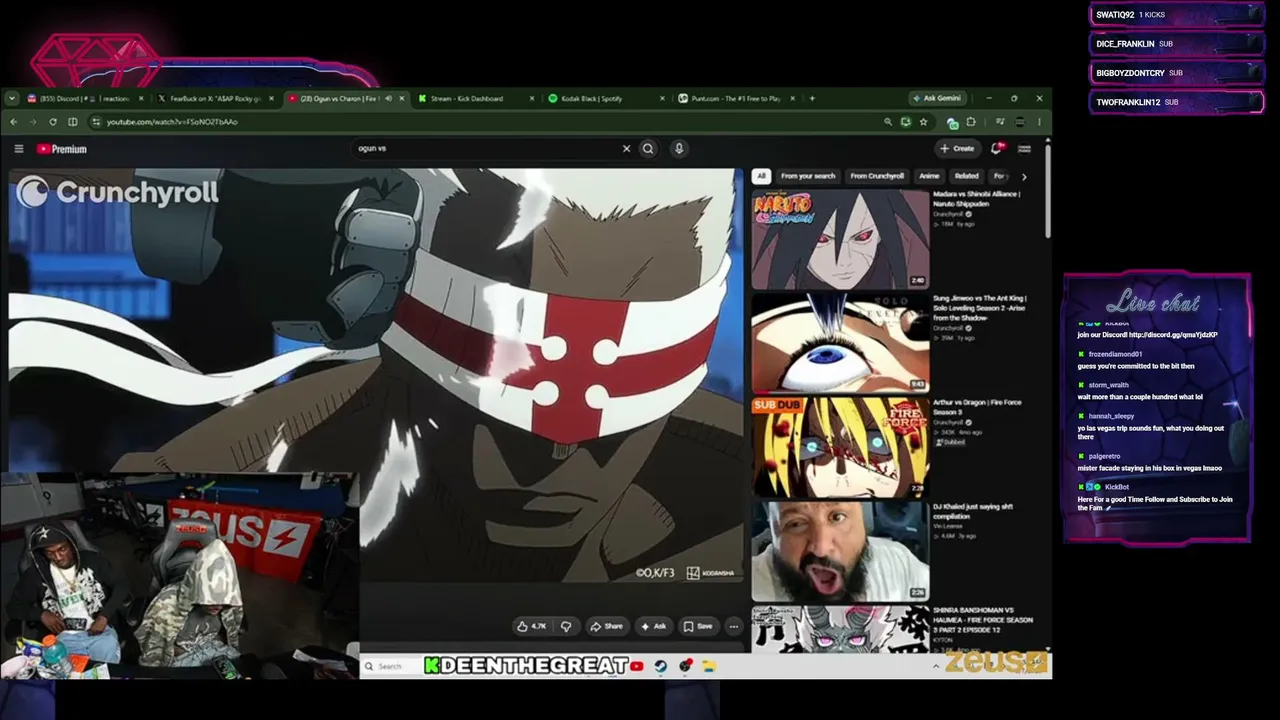Image resolution: width=1280 pixels, height=720 pixels.
Task: Click the Windows taskbar Search box
Action: 389,666
